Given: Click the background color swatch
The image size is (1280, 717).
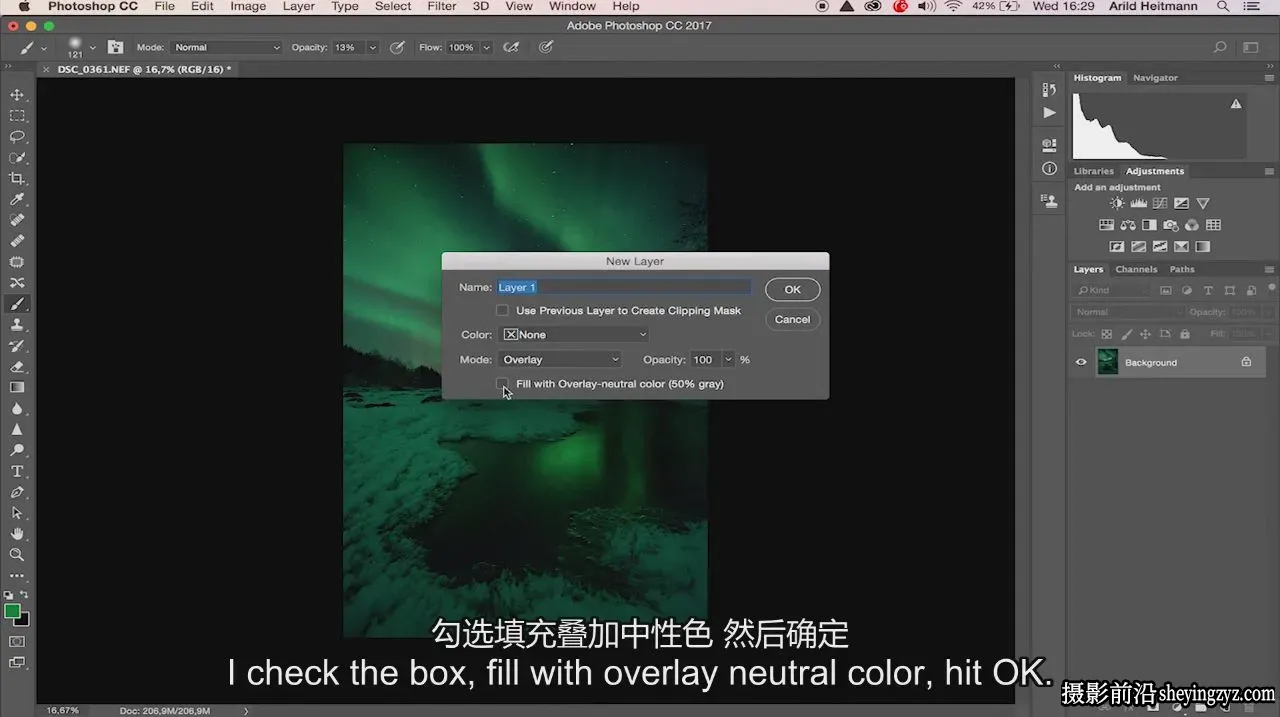Looking at the screenshot, I should [23, 620].
